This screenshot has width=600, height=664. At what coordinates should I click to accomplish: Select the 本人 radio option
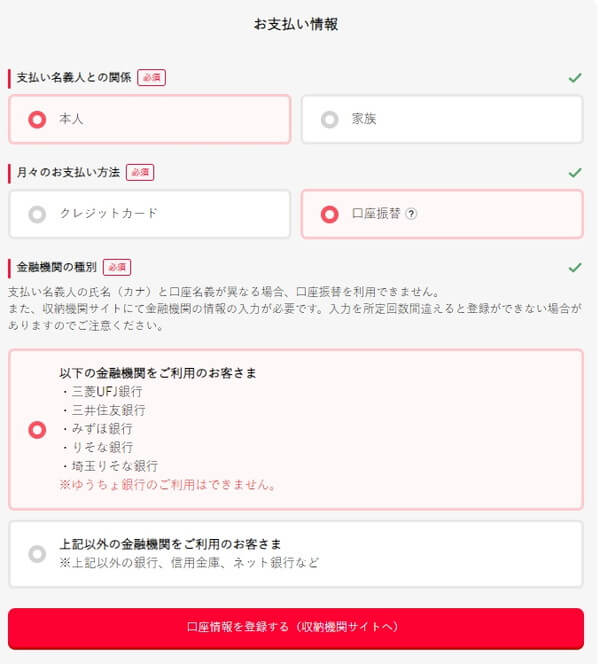149,119
